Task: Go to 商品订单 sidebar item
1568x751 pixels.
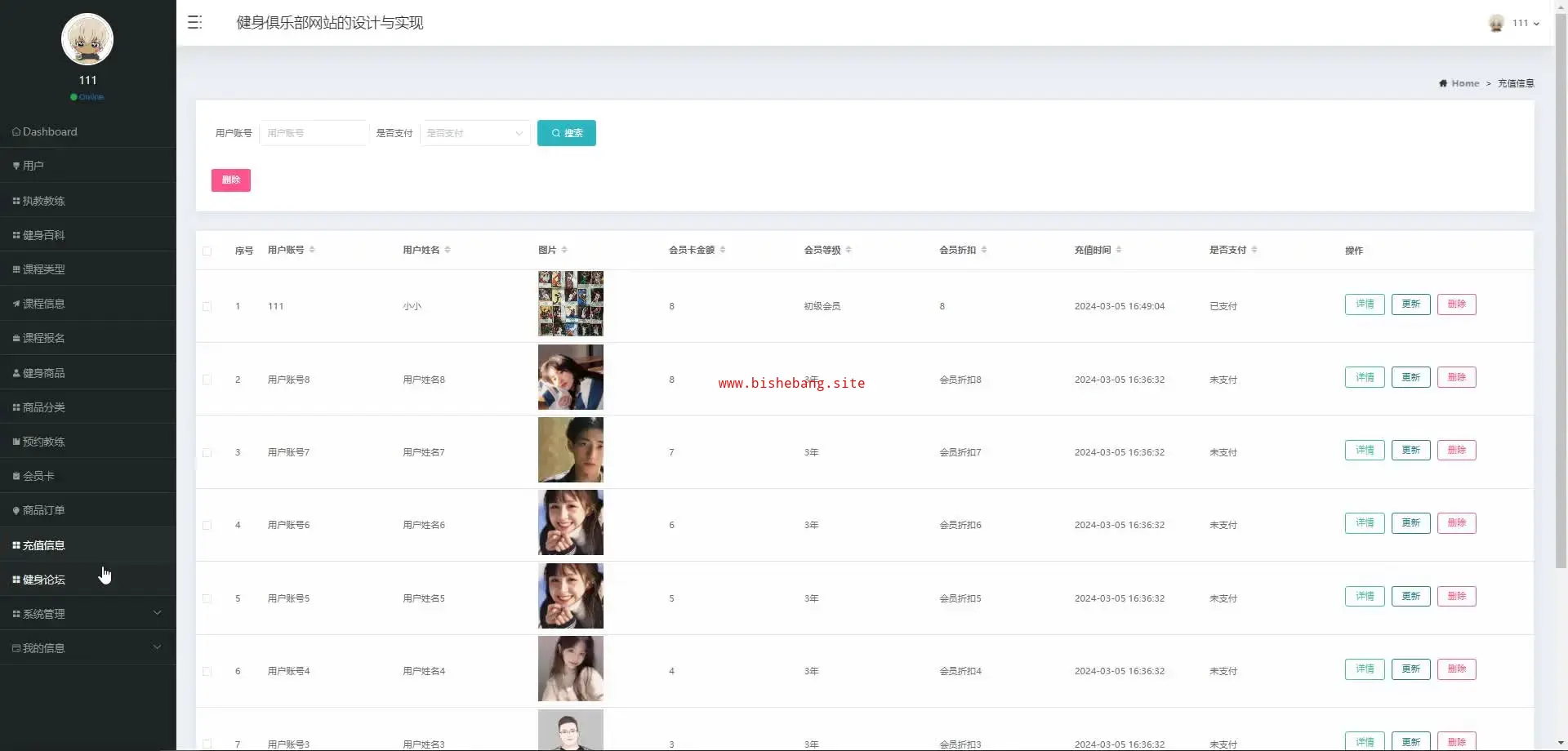Action: click(x=44, y=510)
